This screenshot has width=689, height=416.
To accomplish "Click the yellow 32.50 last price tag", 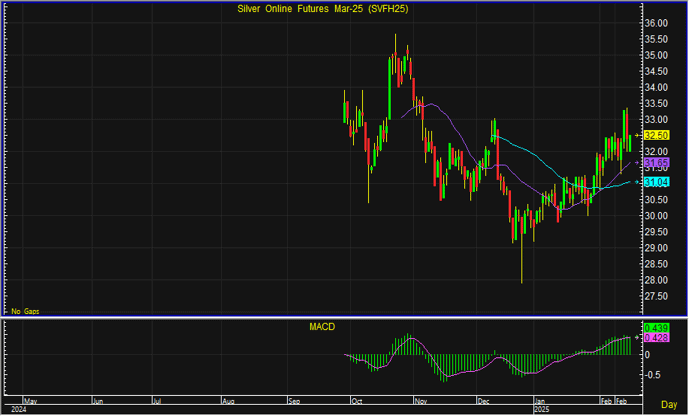I will click(656, 135).
